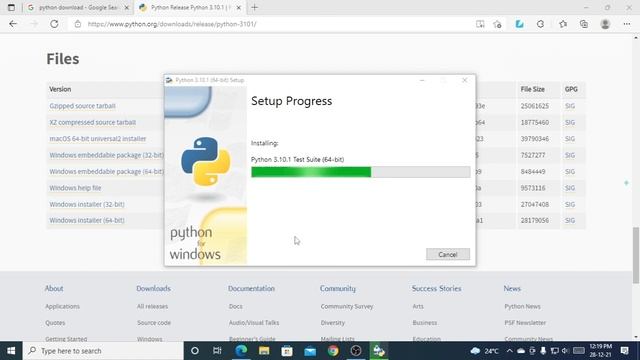This screenshot has width=640, height=360.
Task: Open the Docs footer link
Action: tap(236, 306)
